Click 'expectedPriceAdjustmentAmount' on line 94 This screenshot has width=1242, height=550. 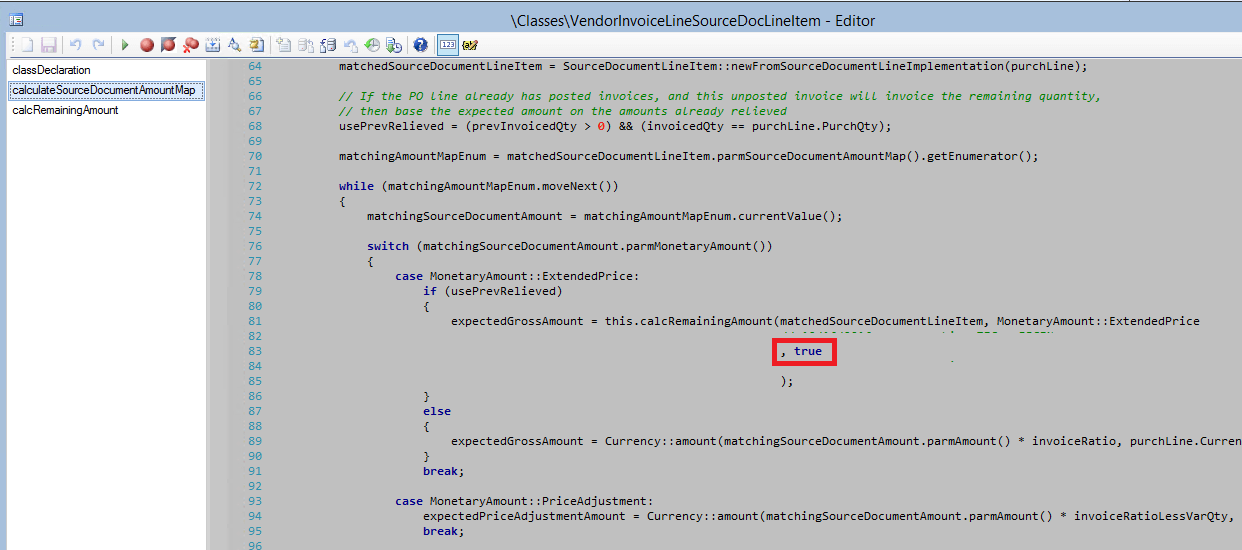click(x=524, y=516)
